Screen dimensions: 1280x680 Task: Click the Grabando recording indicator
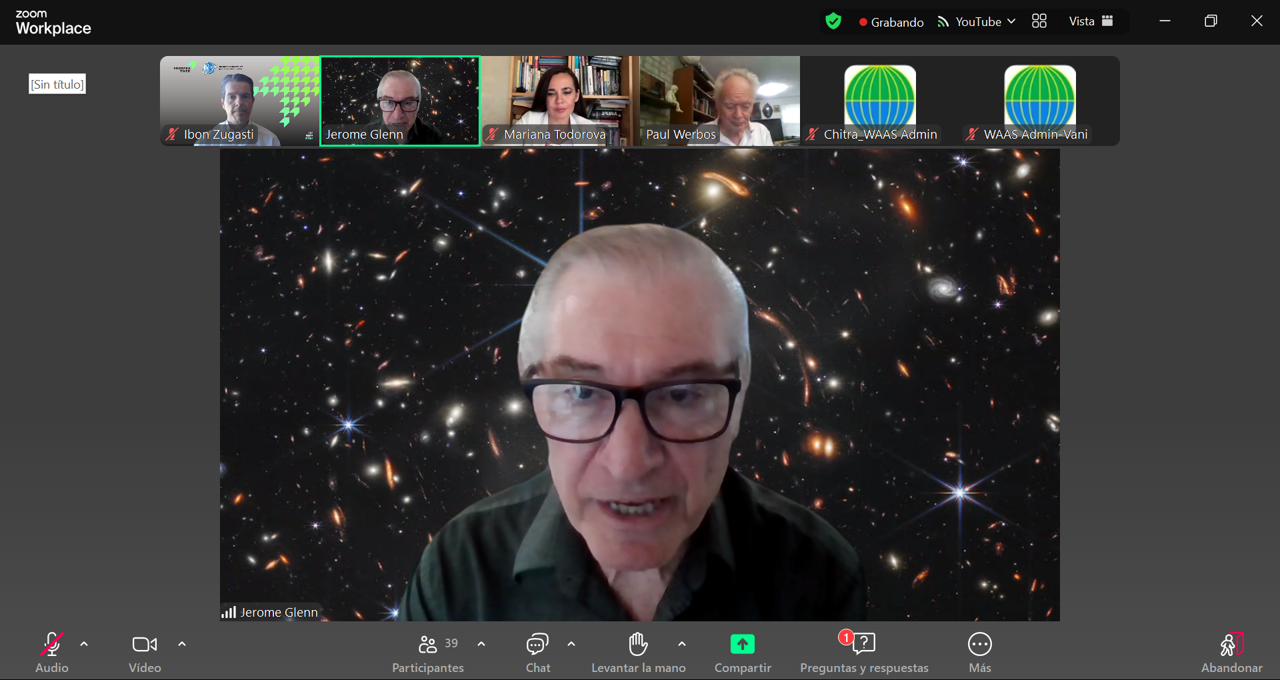point(891,22)
